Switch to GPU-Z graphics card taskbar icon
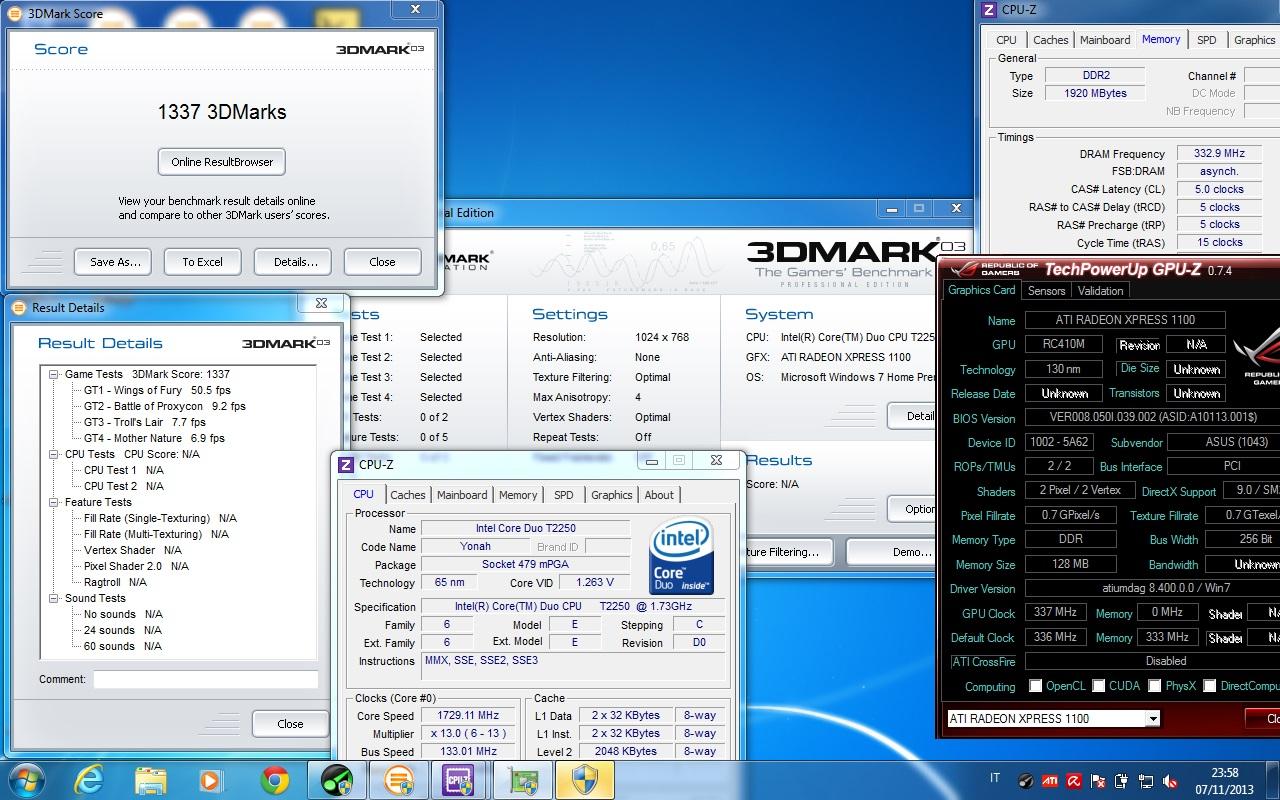 click(522, 779)
